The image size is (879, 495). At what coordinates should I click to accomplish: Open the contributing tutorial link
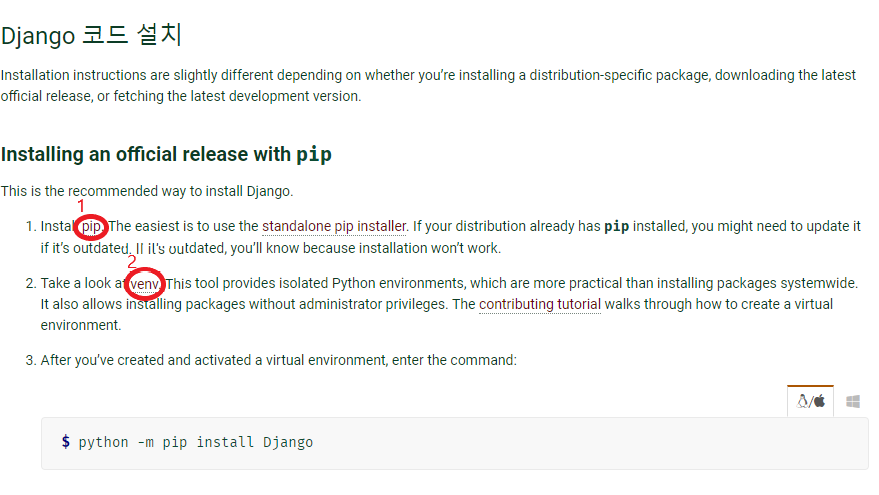(x=540, y=304)
